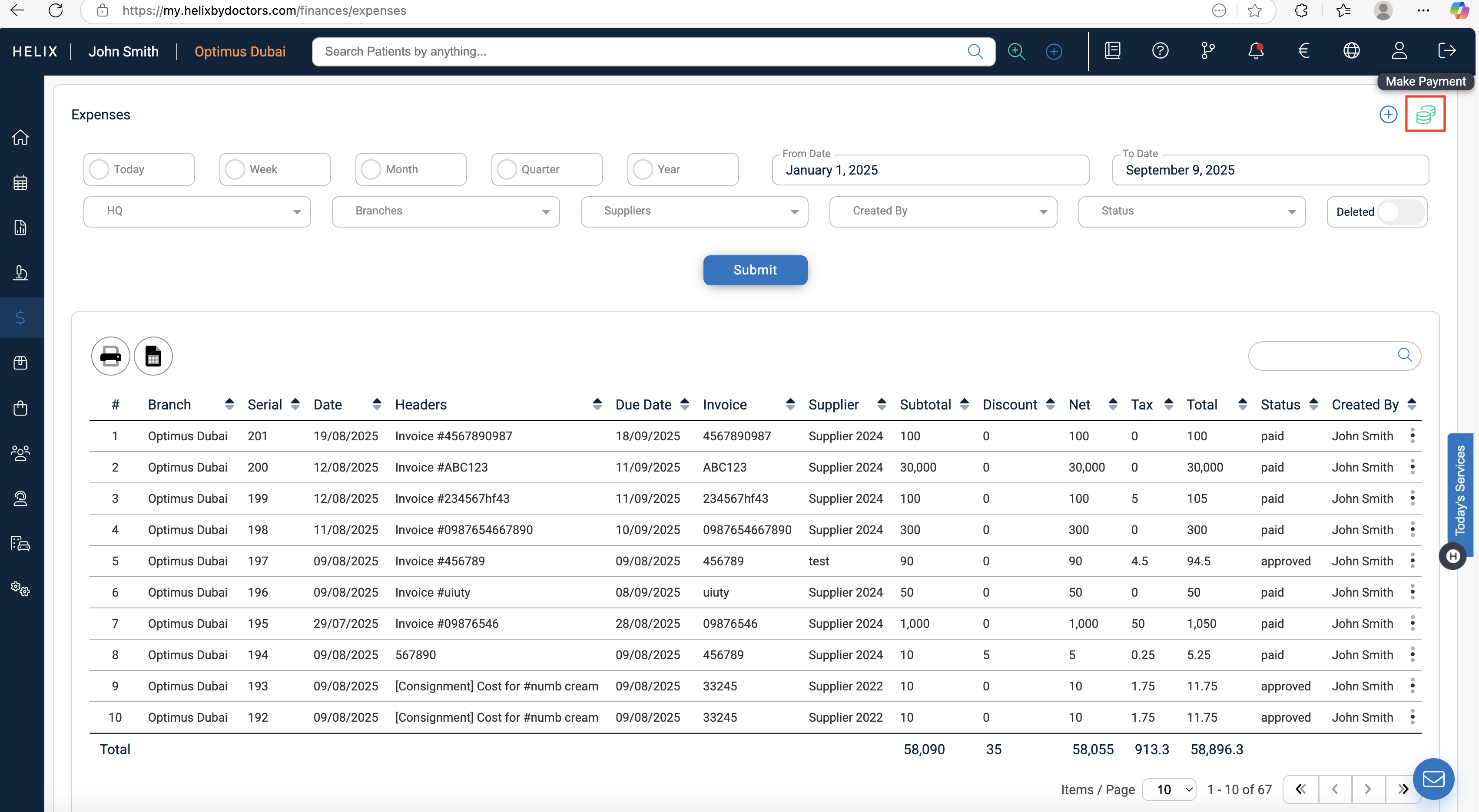Select the Quarter radio option
1479x812 pixels.
pyautogui.click(x=507, y=169)
